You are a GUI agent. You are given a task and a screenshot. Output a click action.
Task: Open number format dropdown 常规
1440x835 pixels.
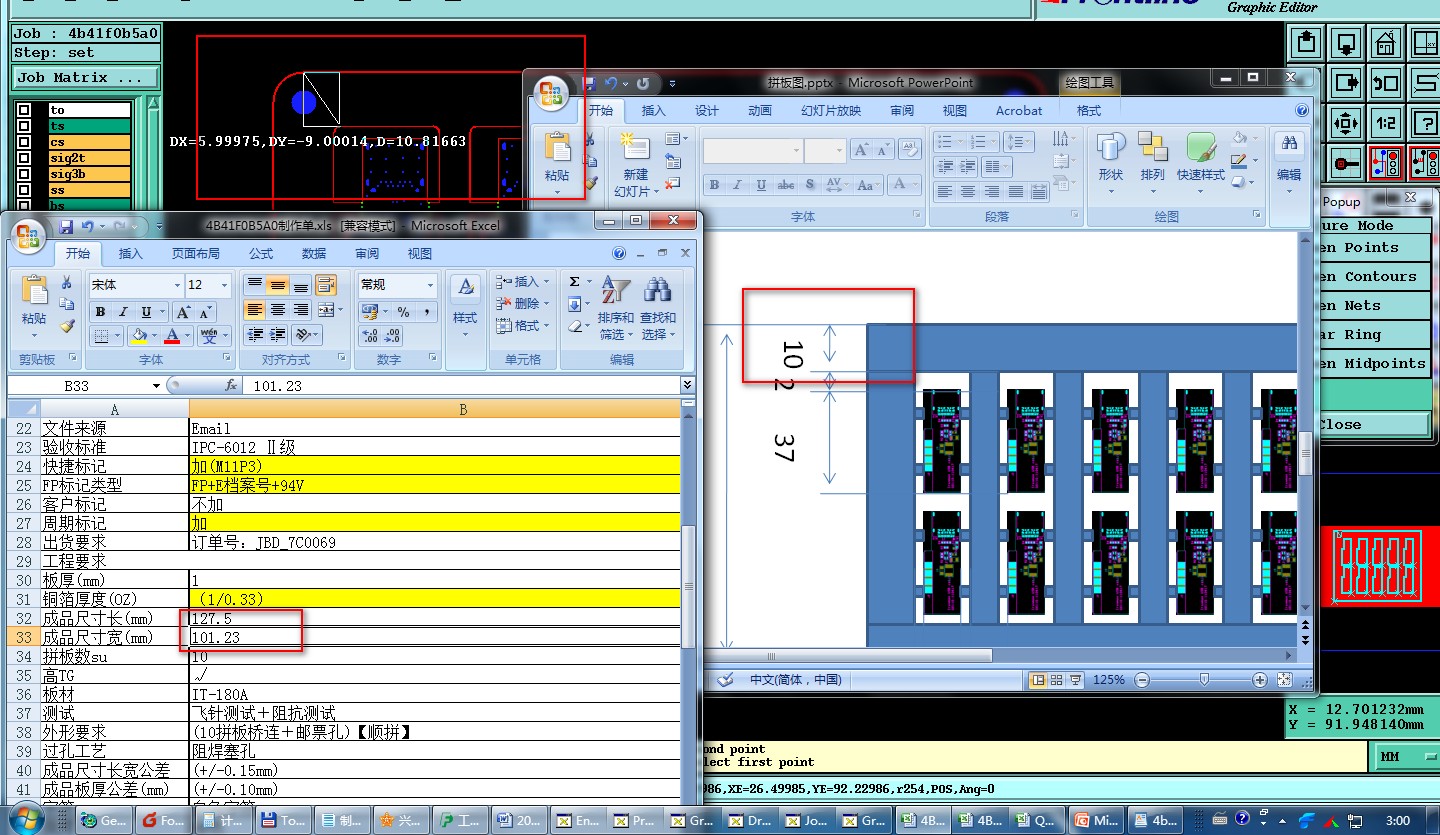(x=431, y=285)
